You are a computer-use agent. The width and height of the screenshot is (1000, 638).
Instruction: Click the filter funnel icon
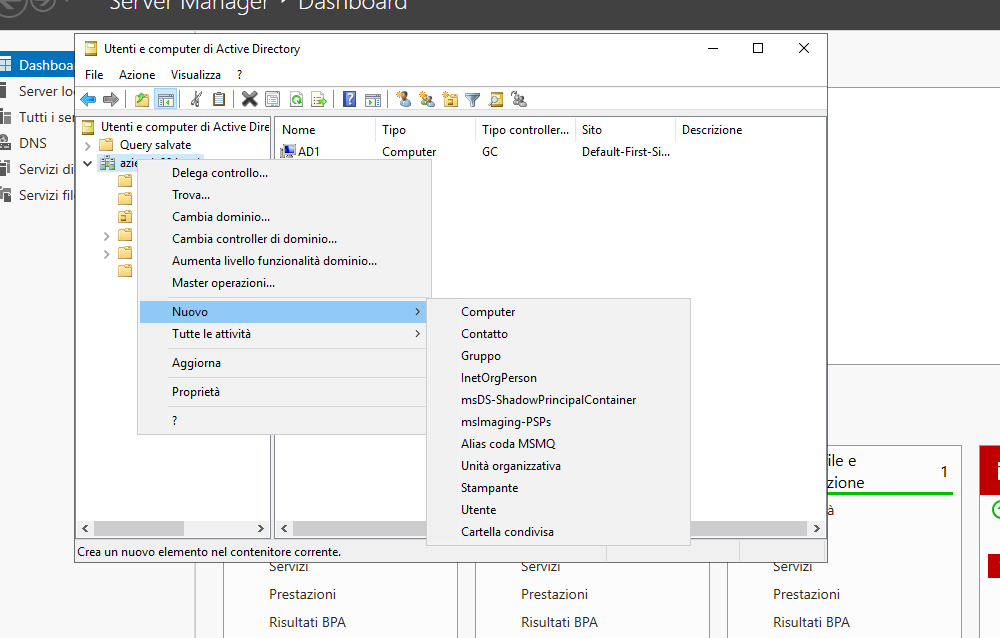tap(473, 100)
